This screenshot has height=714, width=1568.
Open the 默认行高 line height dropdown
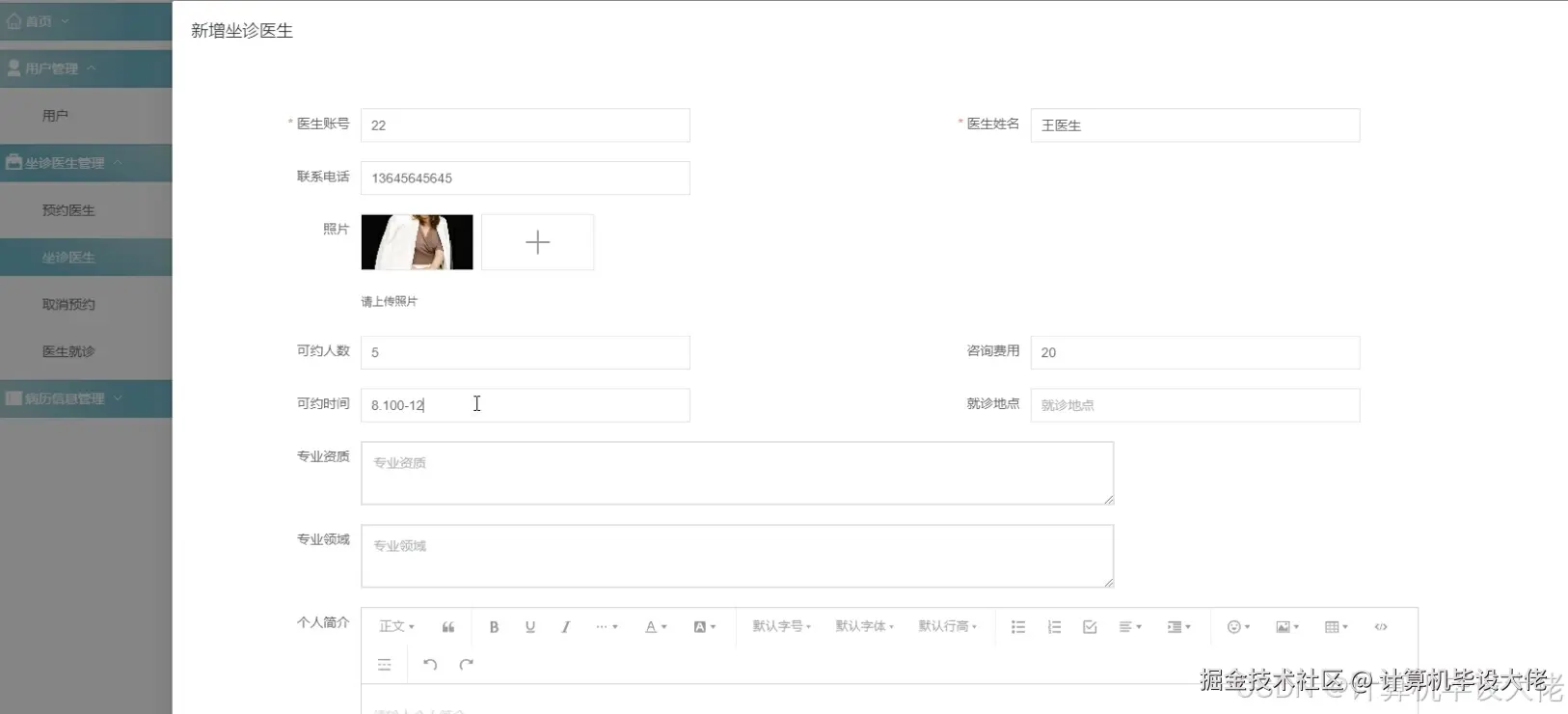coord(948,627)
